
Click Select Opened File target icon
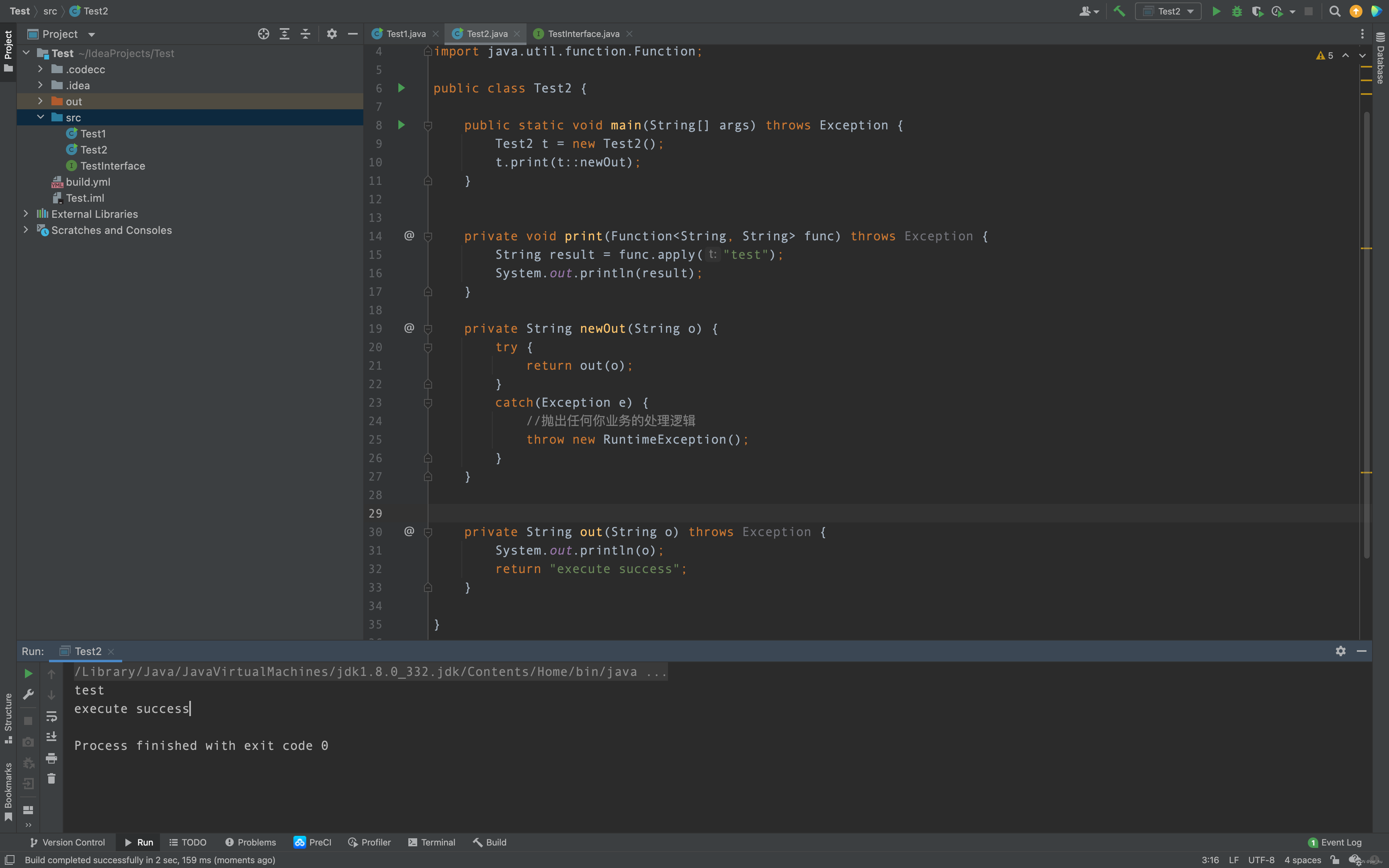pyautogui.click(x=263, y=34)
